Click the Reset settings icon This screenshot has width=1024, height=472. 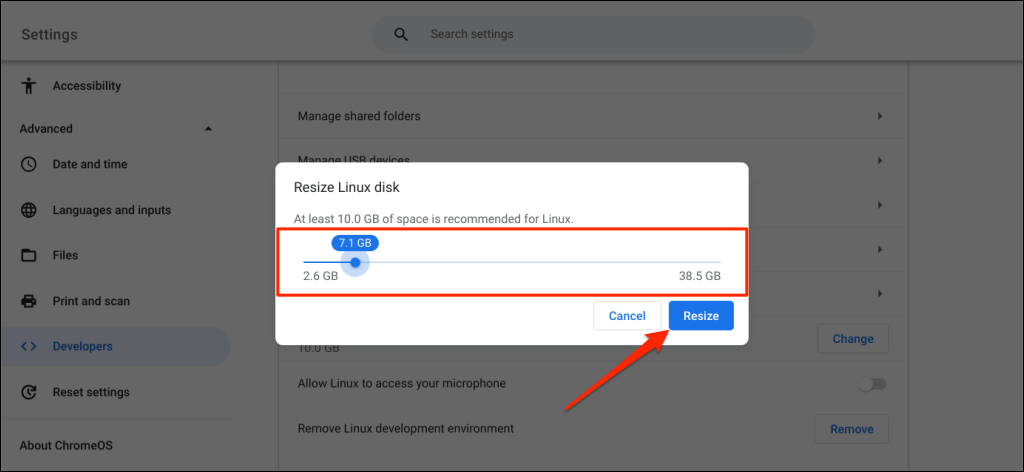click(x=29, y=392)
